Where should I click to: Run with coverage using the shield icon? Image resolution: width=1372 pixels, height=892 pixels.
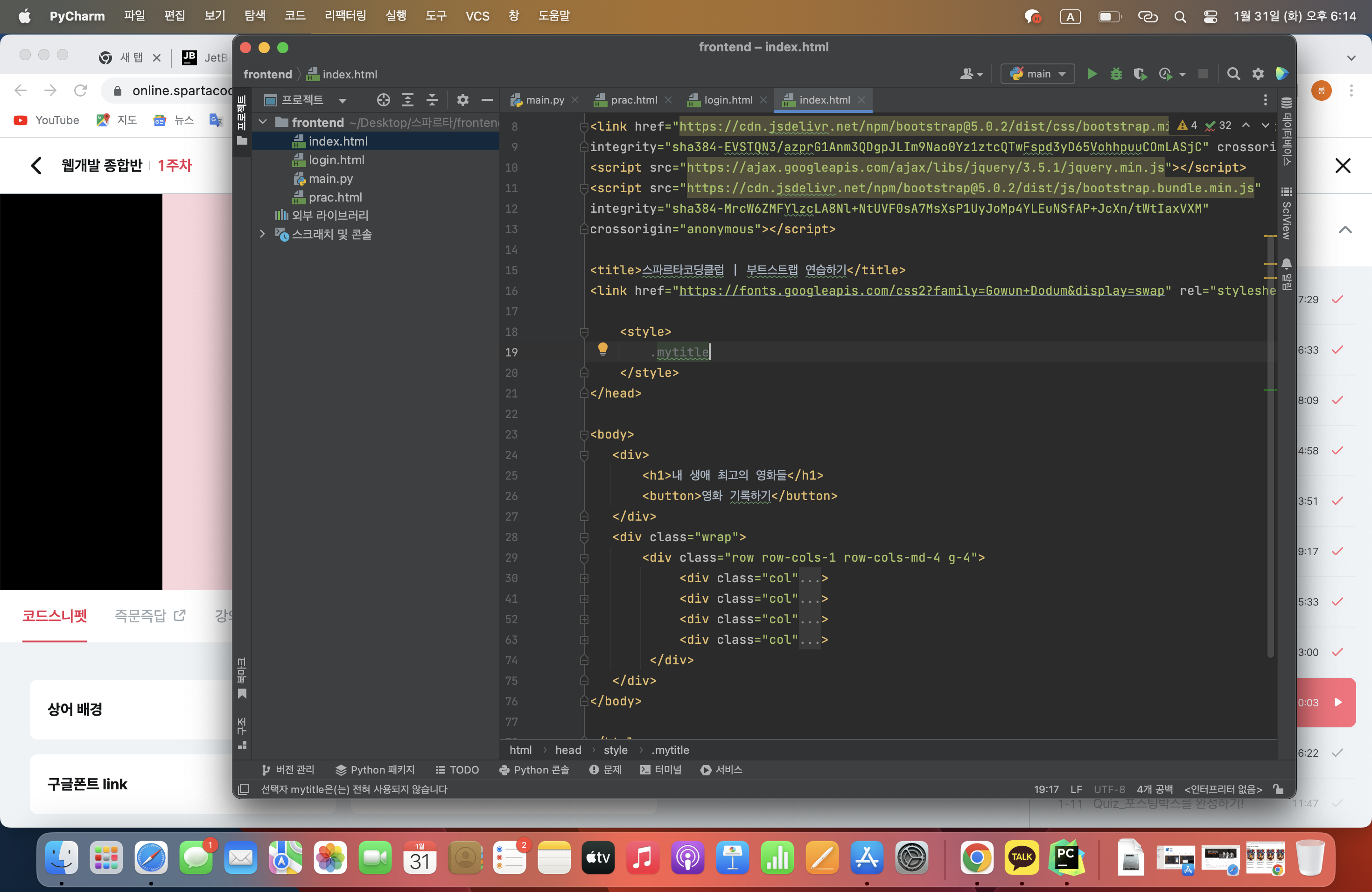pyautogui.click(x=1140, y=74)
